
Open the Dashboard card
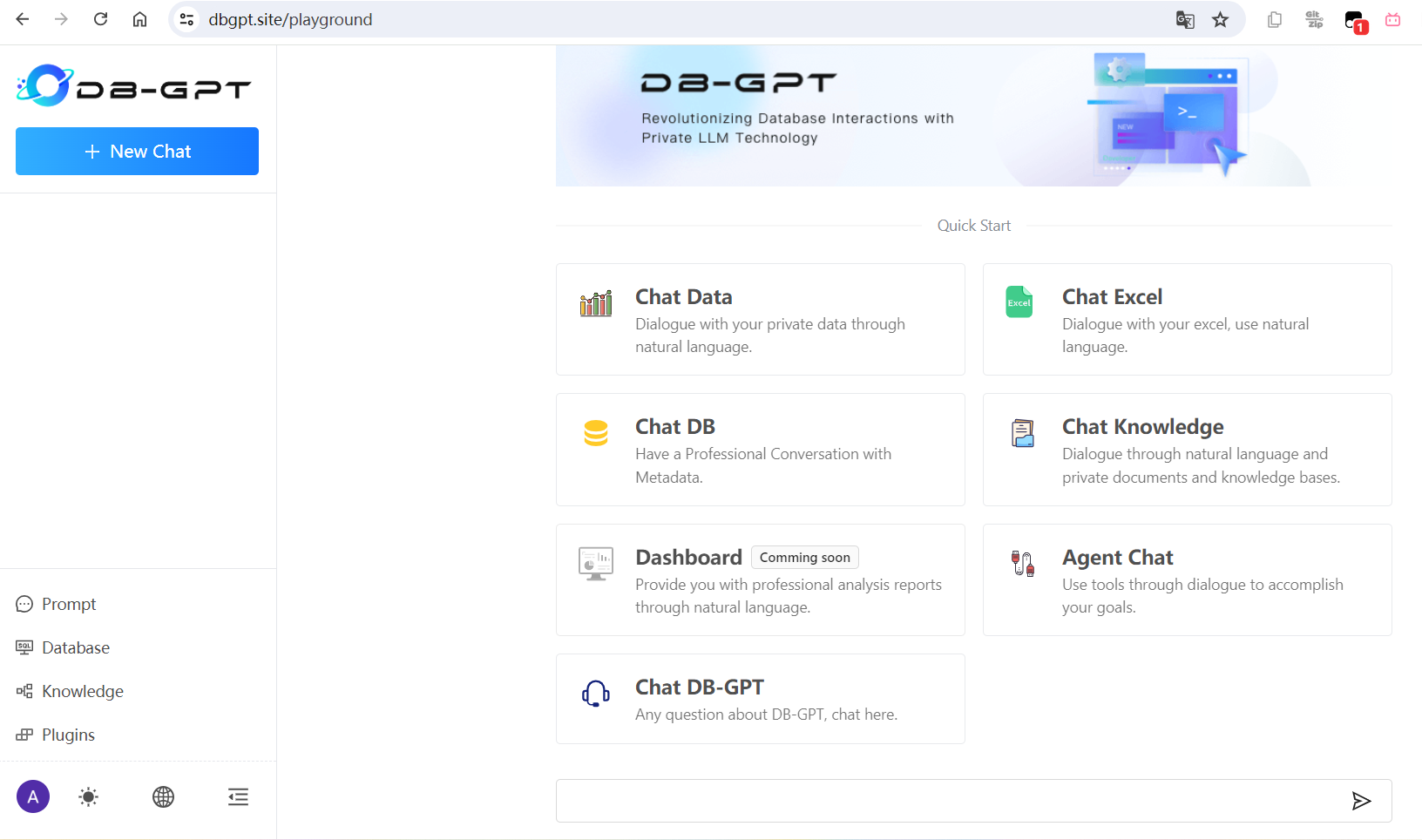click(760, 580)
